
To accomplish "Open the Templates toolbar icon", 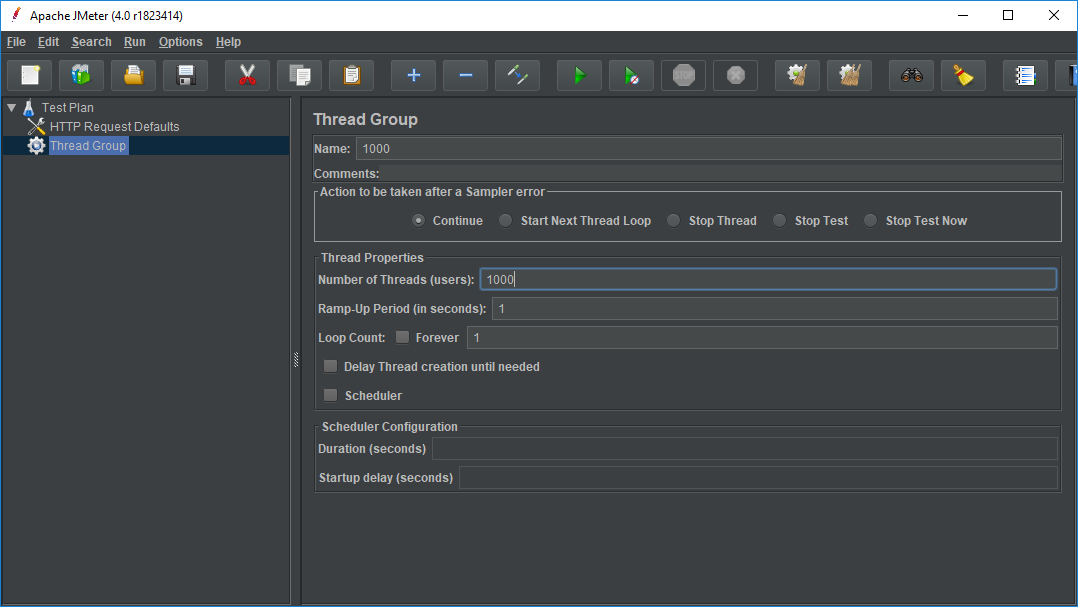I will pyautogui.click(x=82, y=75).
